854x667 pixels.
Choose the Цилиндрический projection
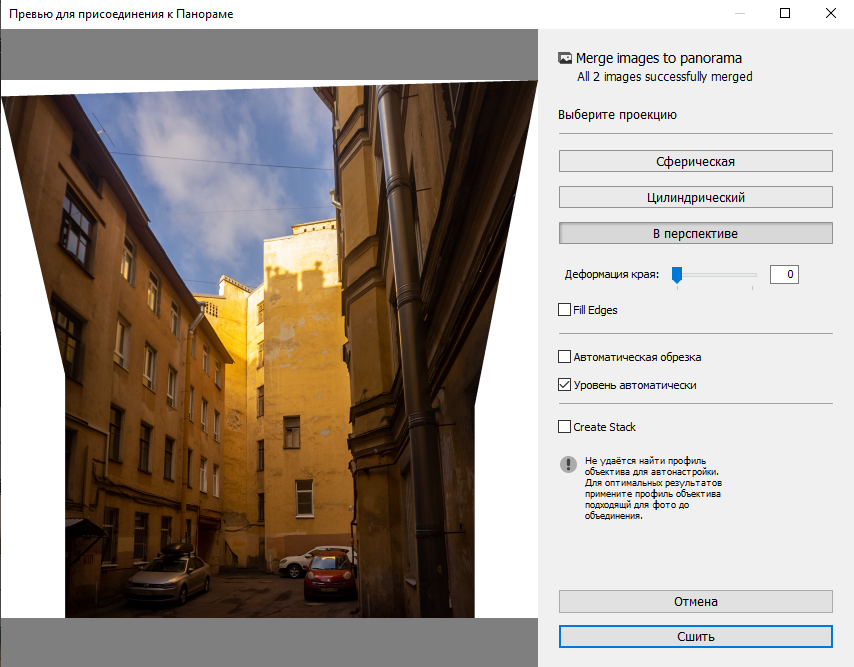[x=695, y=197]
